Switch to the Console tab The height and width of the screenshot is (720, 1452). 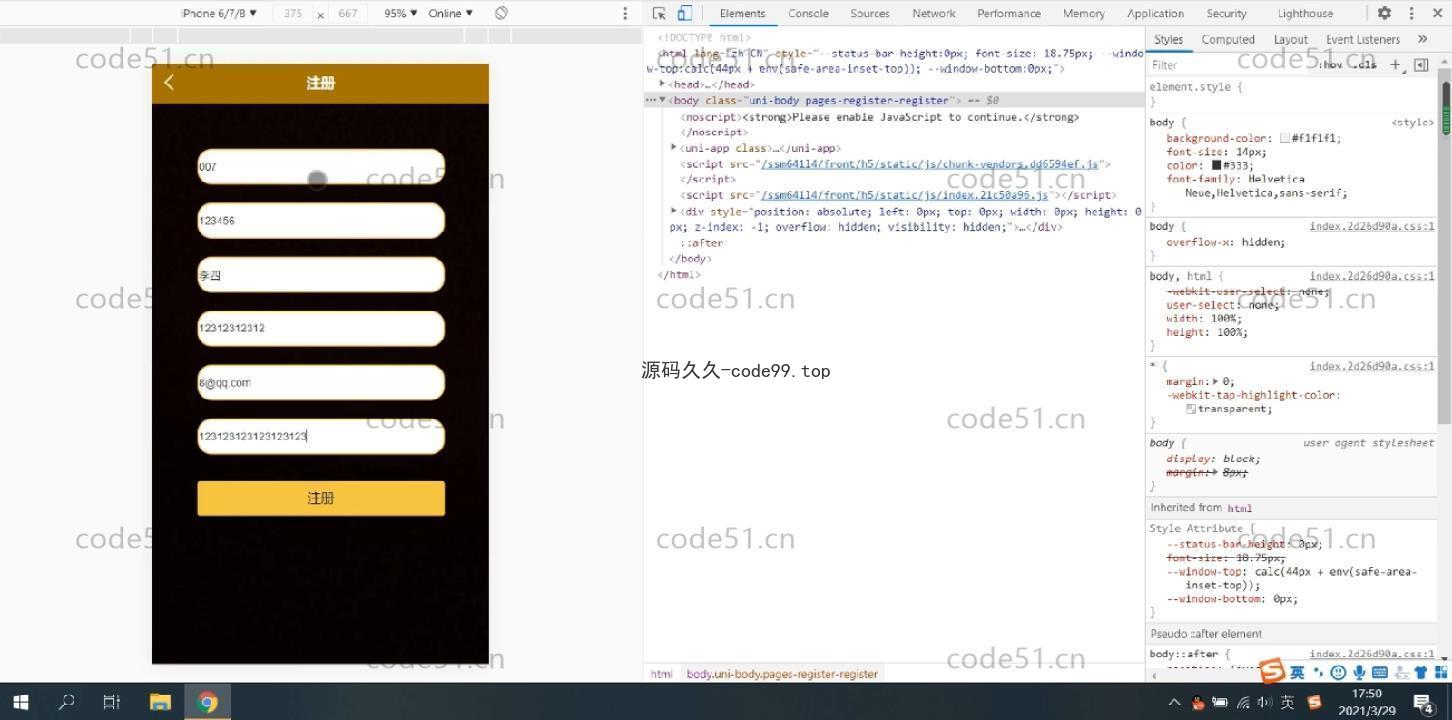point(808,13)
